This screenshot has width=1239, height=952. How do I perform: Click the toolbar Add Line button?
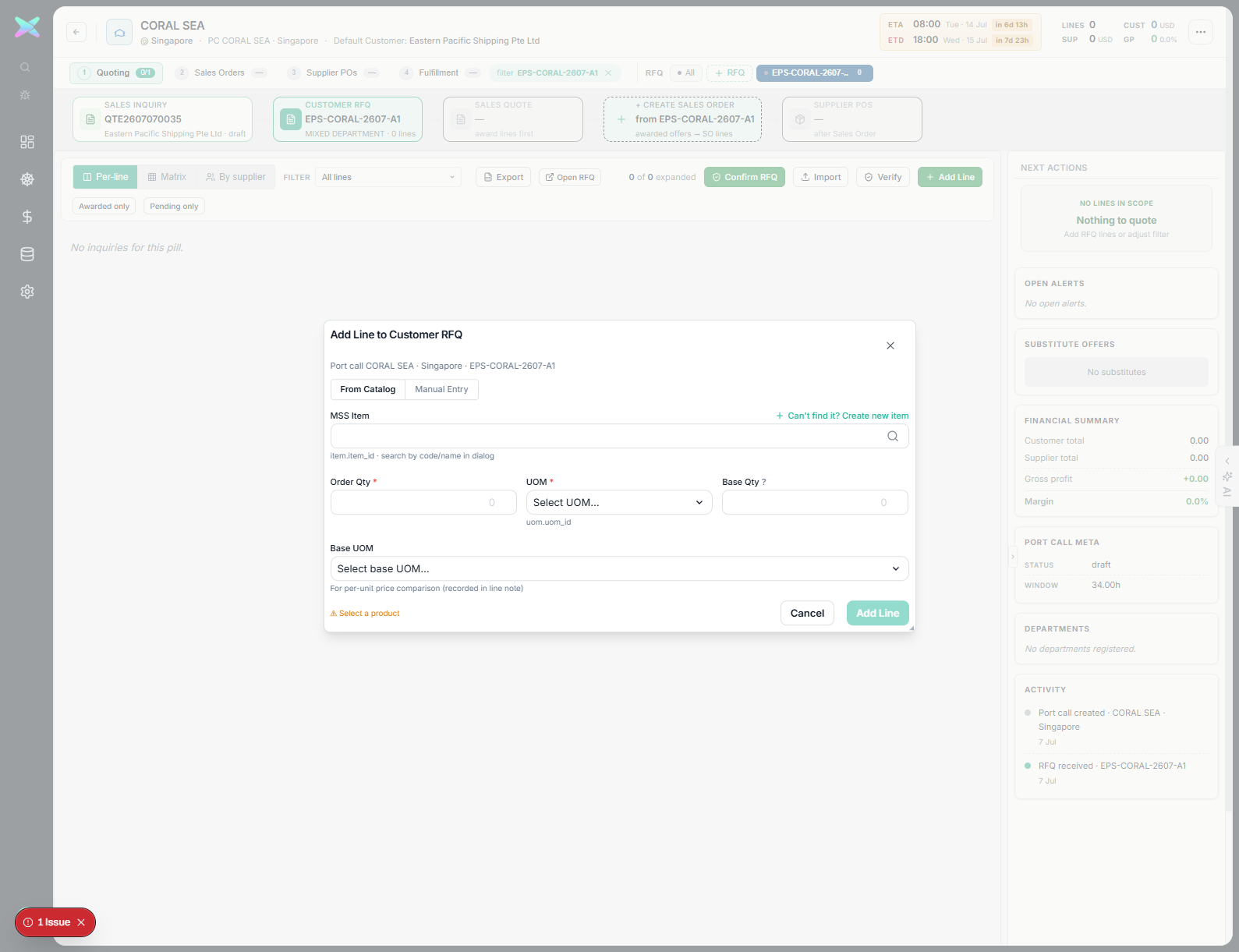[950, 177]
